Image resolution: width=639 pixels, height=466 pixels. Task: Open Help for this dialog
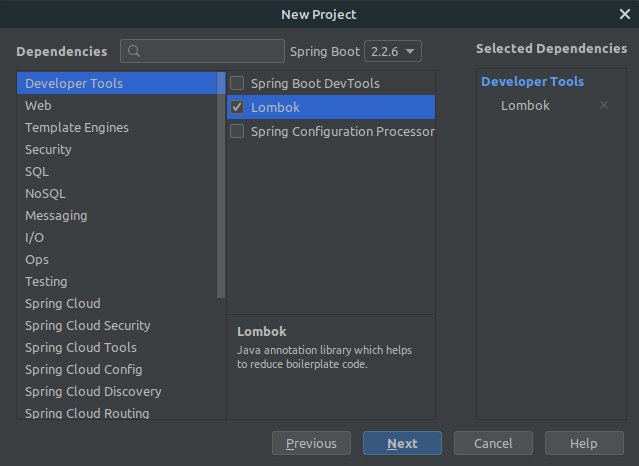point(583,443)
